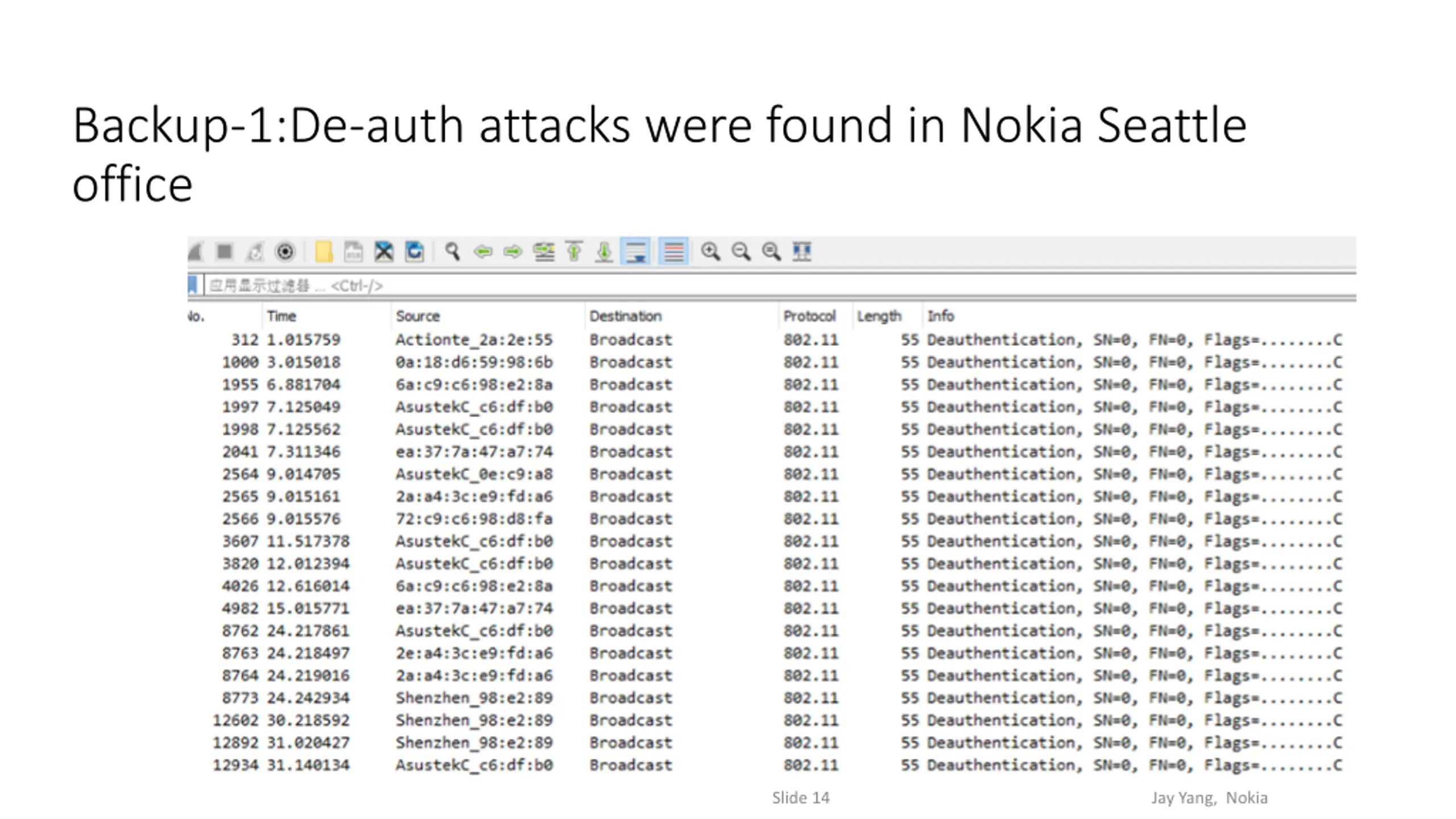
Task: Zoom out of packet text
Action: 741,251
